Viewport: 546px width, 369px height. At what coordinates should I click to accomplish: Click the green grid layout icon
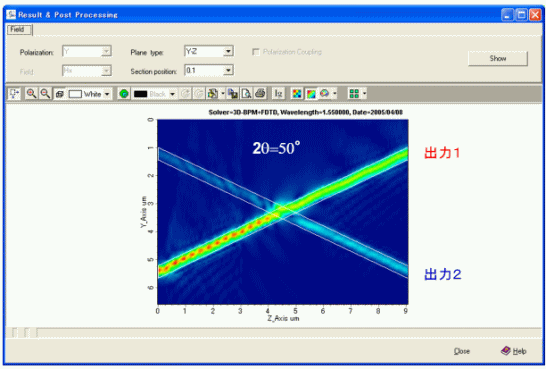point(354,94)
